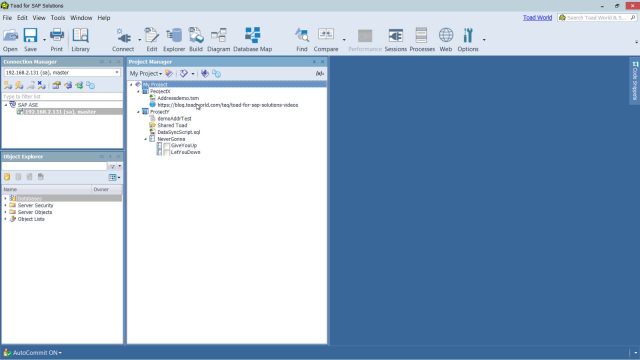Screen dimensions: 640x360
Task: Click the yellow database icon in Object Explorer
Action: 7,177
